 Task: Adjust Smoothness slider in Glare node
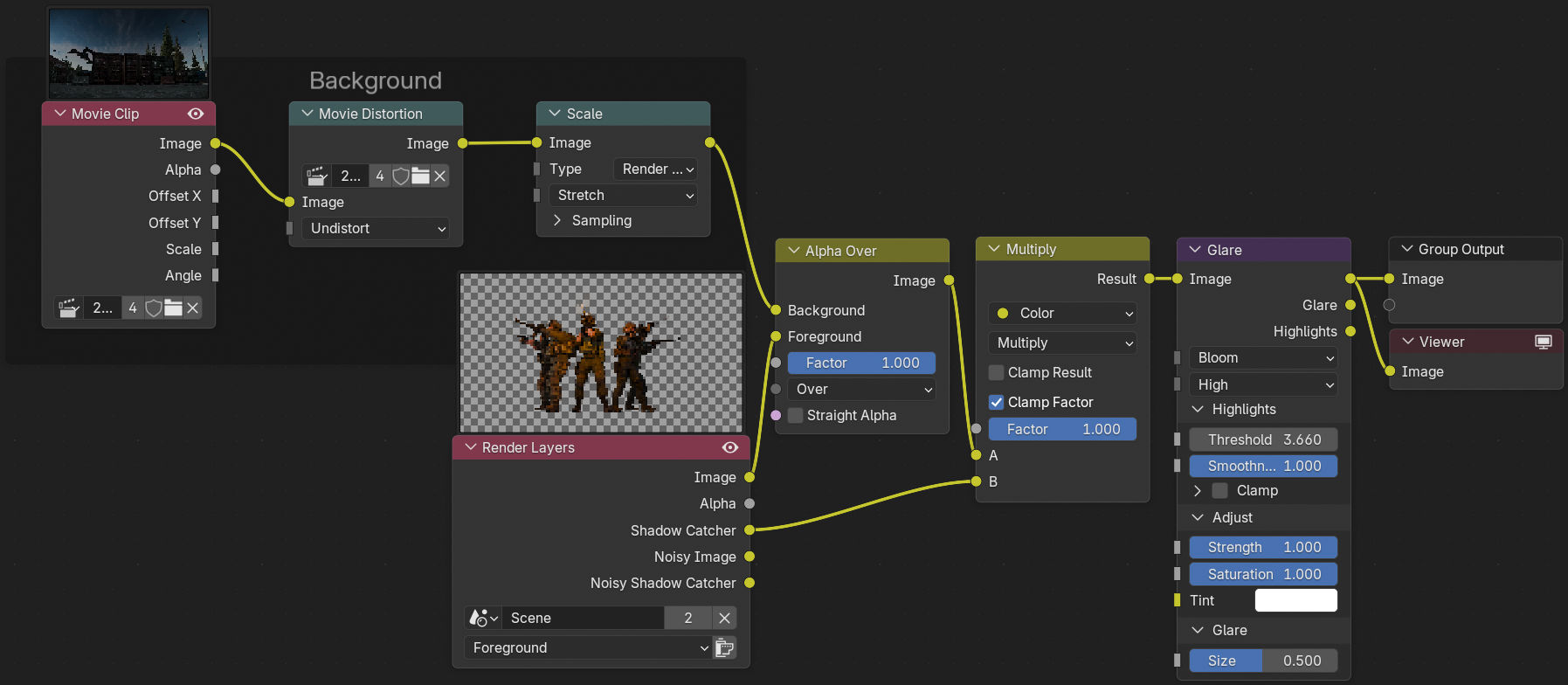pyautogui.click(x=1263, y=466)
